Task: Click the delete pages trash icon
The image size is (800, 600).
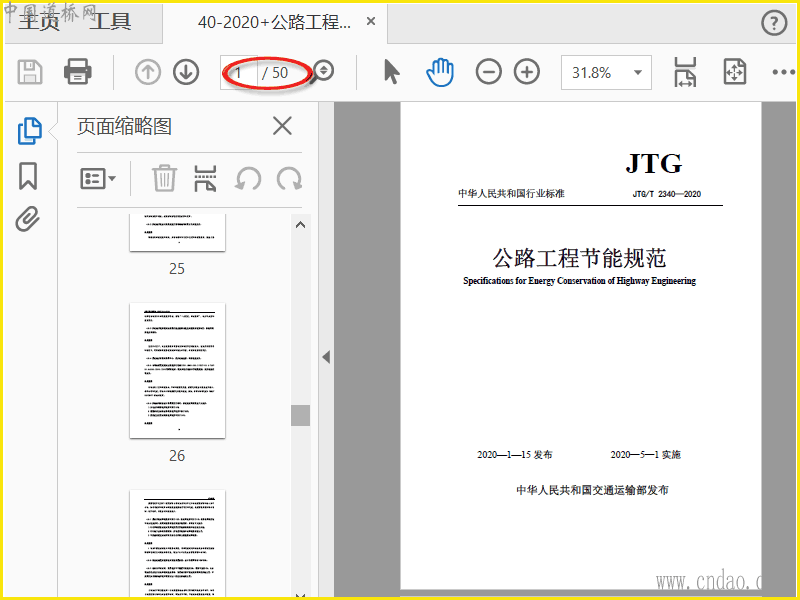Action: 164,178
